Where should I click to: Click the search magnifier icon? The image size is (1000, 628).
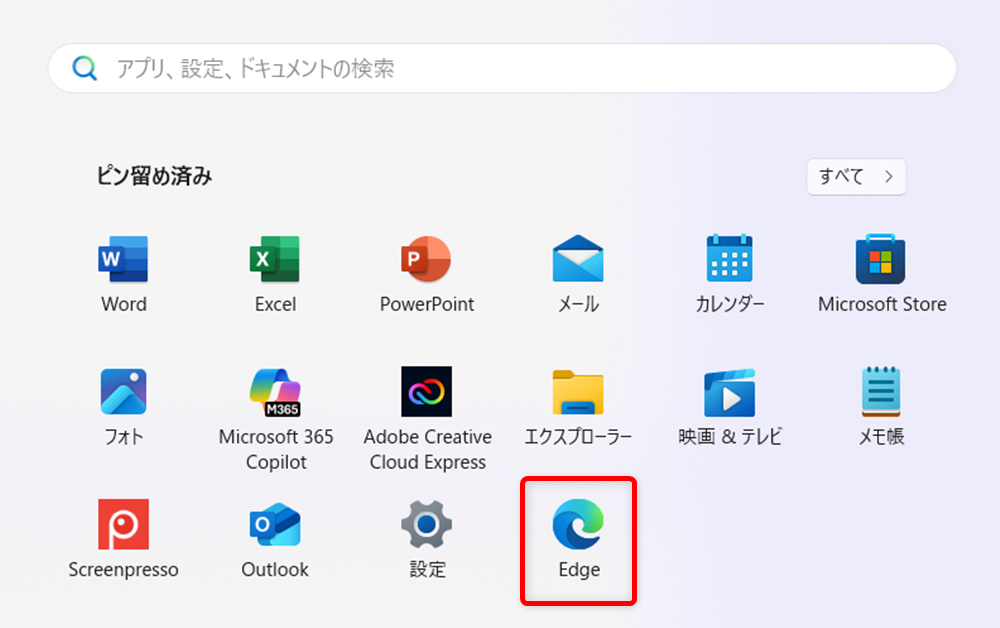[85, 68]
